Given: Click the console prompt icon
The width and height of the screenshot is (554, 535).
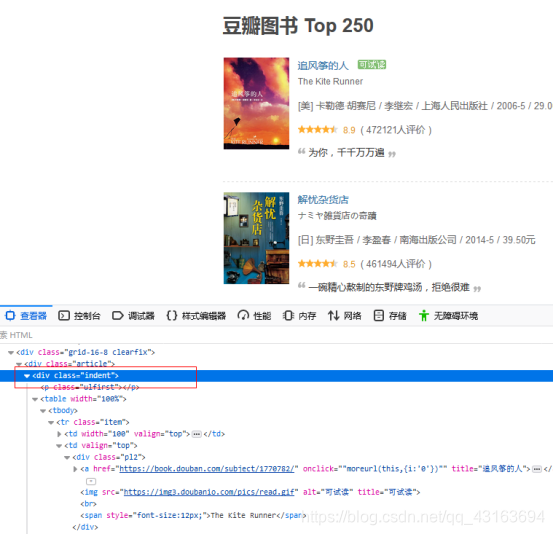Looking at the screenshot, I should click(x=64, y=316).
